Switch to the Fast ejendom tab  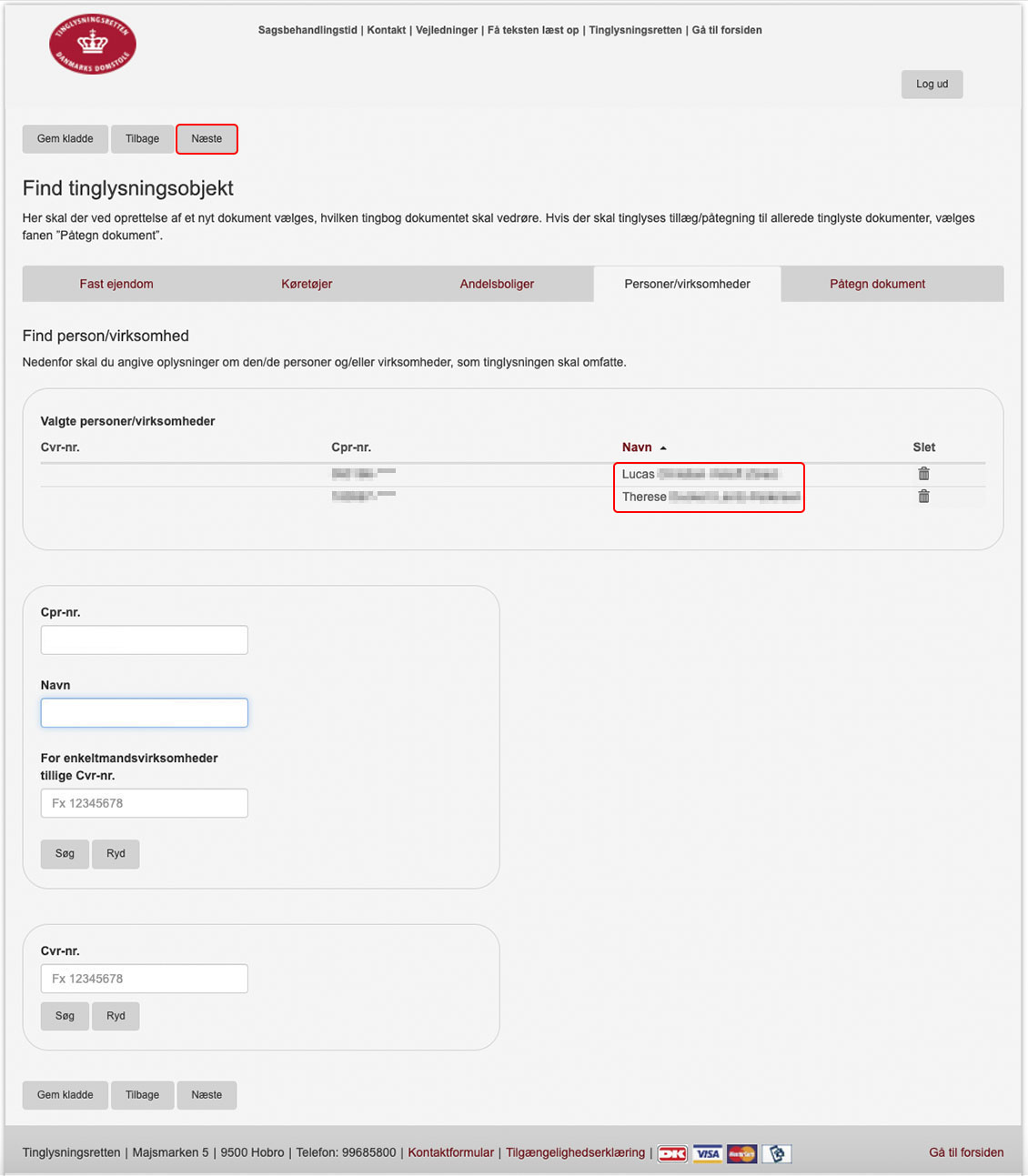116,284
